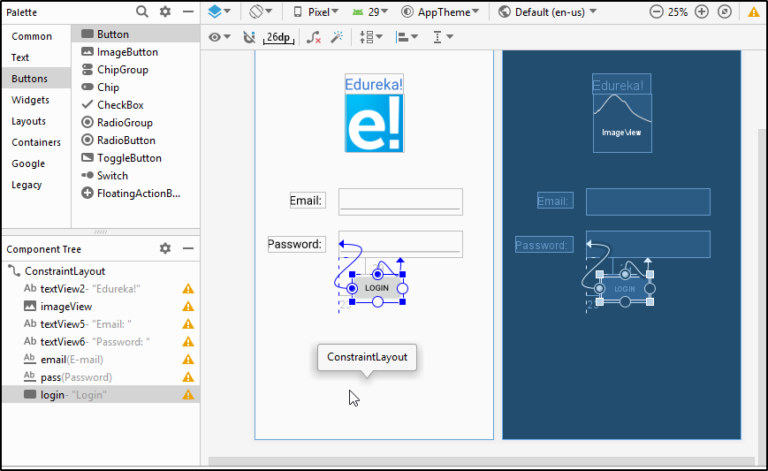This screenshot has width=768, height=471.
Task: Clear all constraints icon in toolbar
Action: (x=313, y=37)
